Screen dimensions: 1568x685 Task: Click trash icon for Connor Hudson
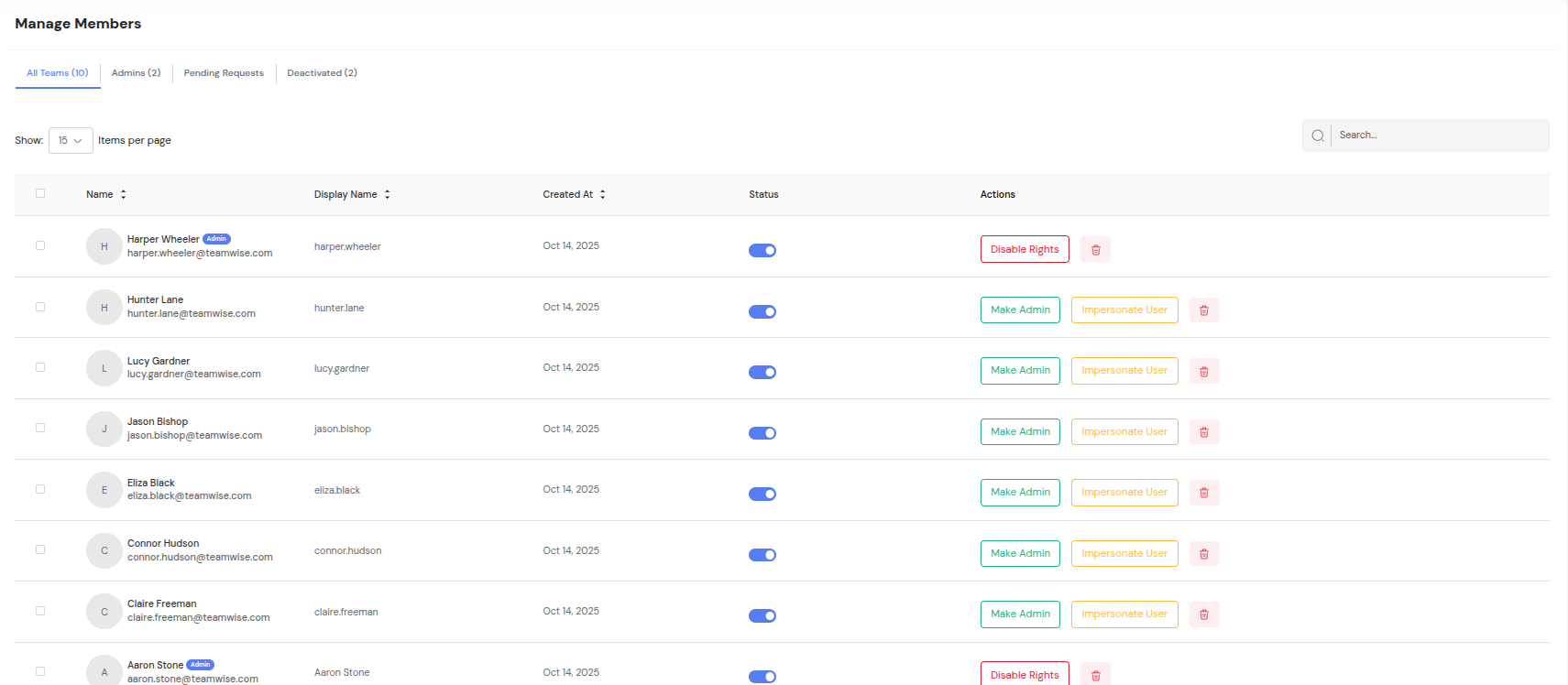tap(1204, 554)
